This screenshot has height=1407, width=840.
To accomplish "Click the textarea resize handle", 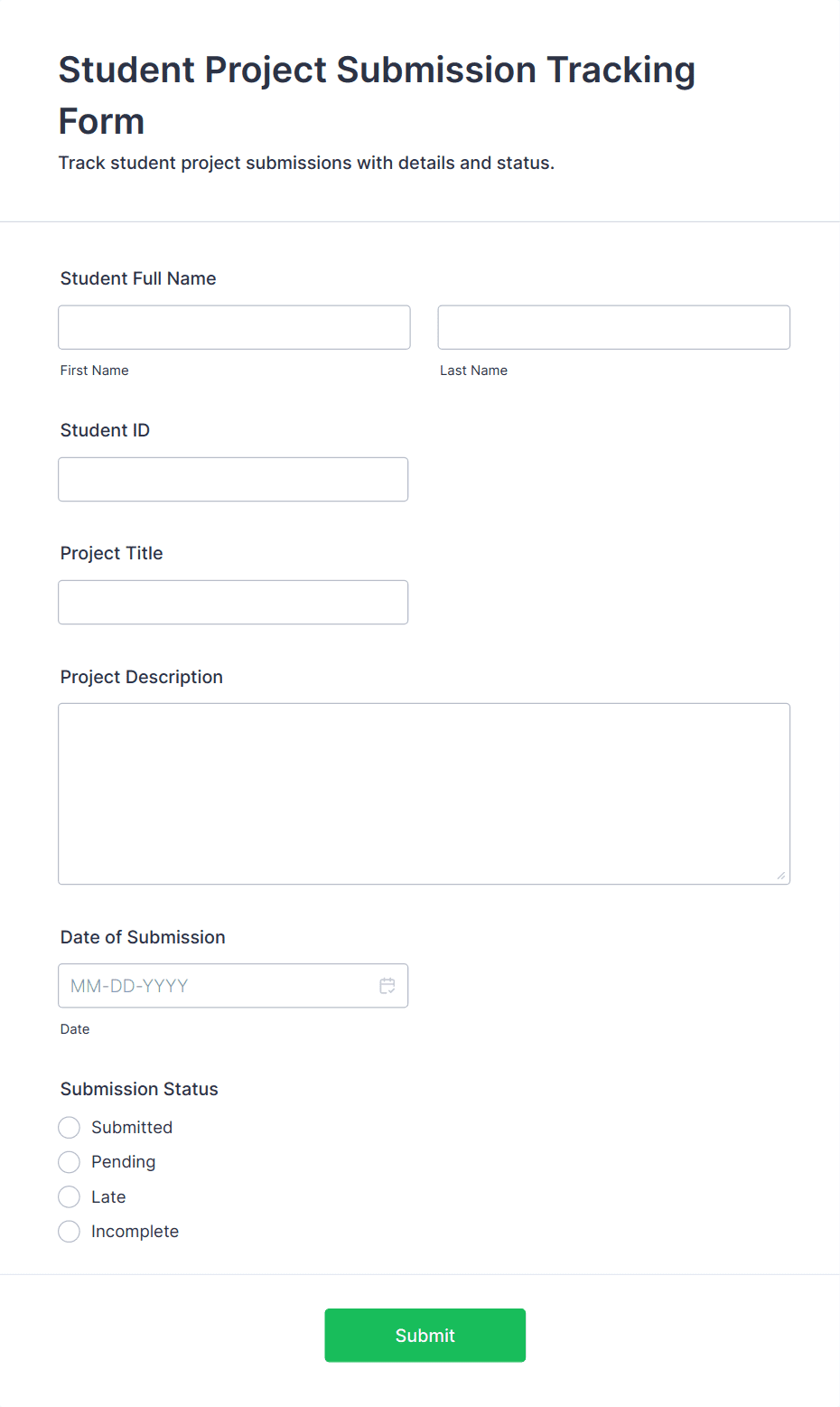I will tap(780, 874).
